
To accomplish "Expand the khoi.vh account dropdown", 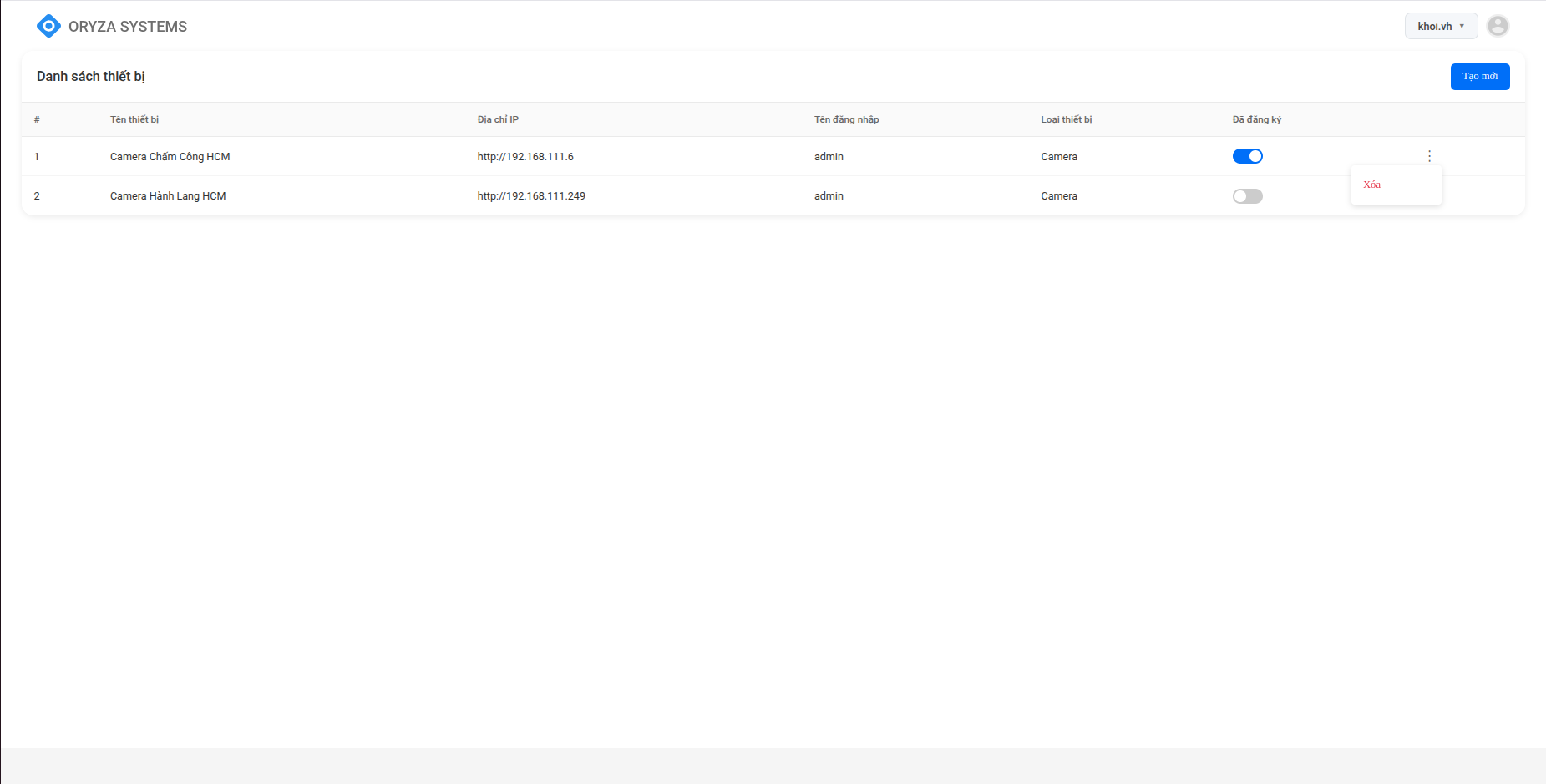I will click(x=1441, y=26).
